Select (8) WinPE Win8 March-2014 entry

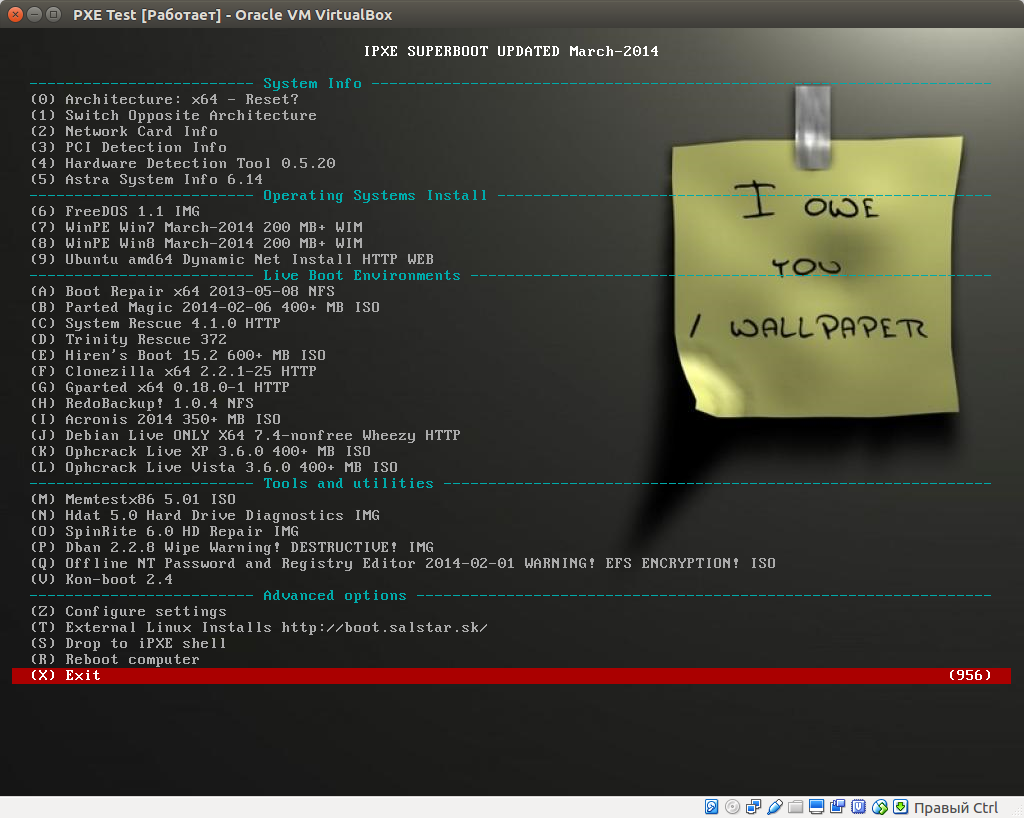197,244
